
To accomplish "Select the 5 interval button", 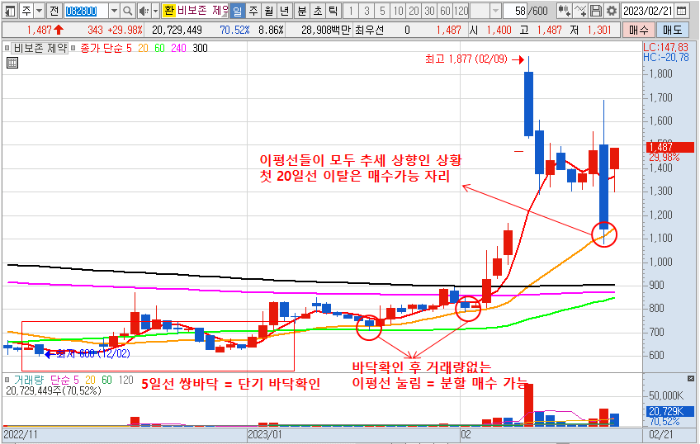I will 383,11.
